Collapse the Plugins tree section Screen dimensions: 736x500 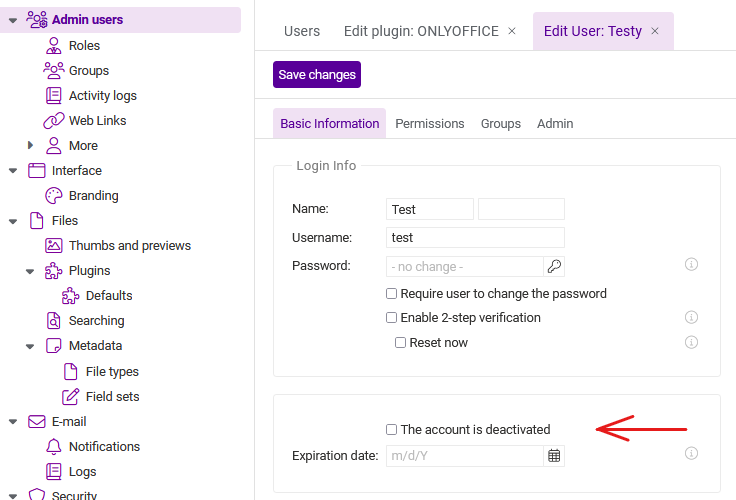click(30, 271)
